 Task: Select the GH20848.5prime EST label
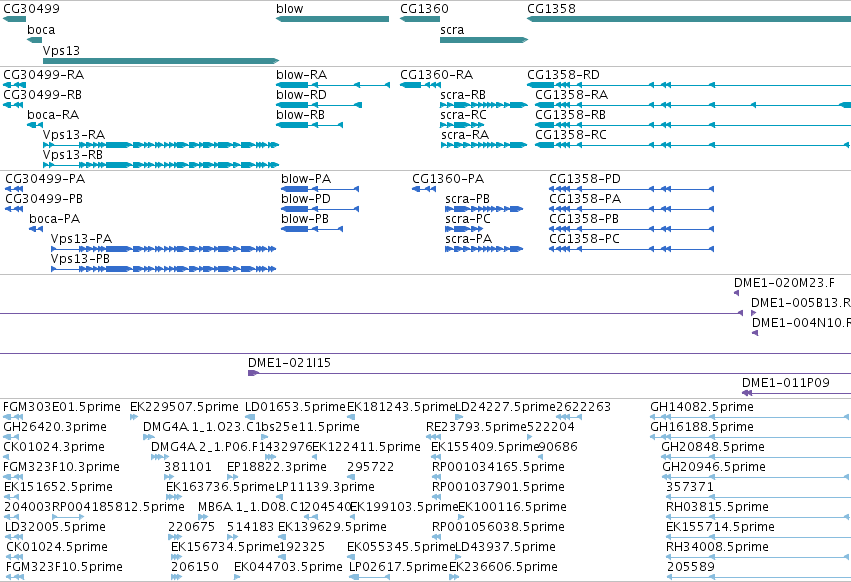point(713,447)
